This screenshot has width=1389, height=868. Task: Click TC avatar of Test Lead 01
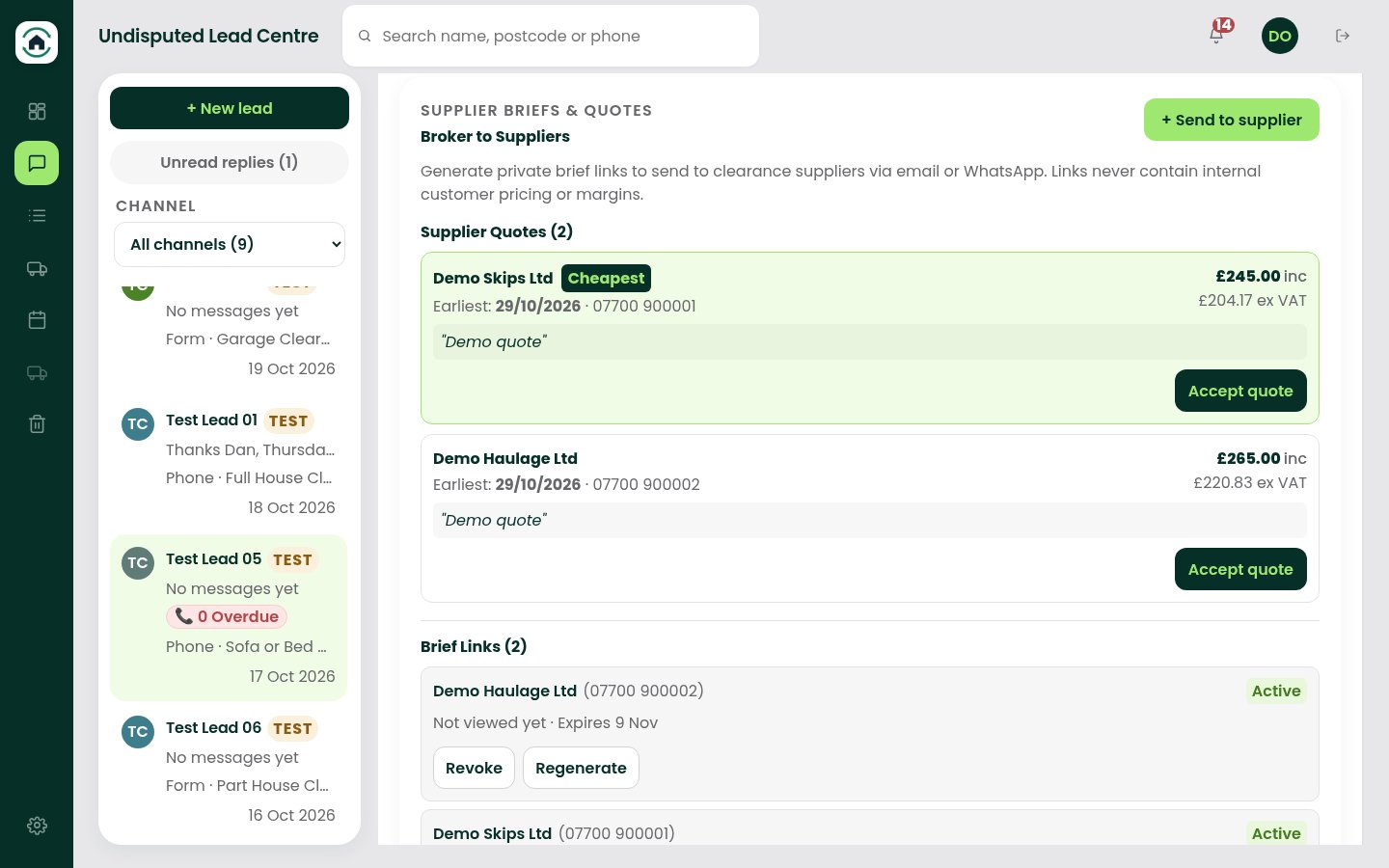[138, 424]
